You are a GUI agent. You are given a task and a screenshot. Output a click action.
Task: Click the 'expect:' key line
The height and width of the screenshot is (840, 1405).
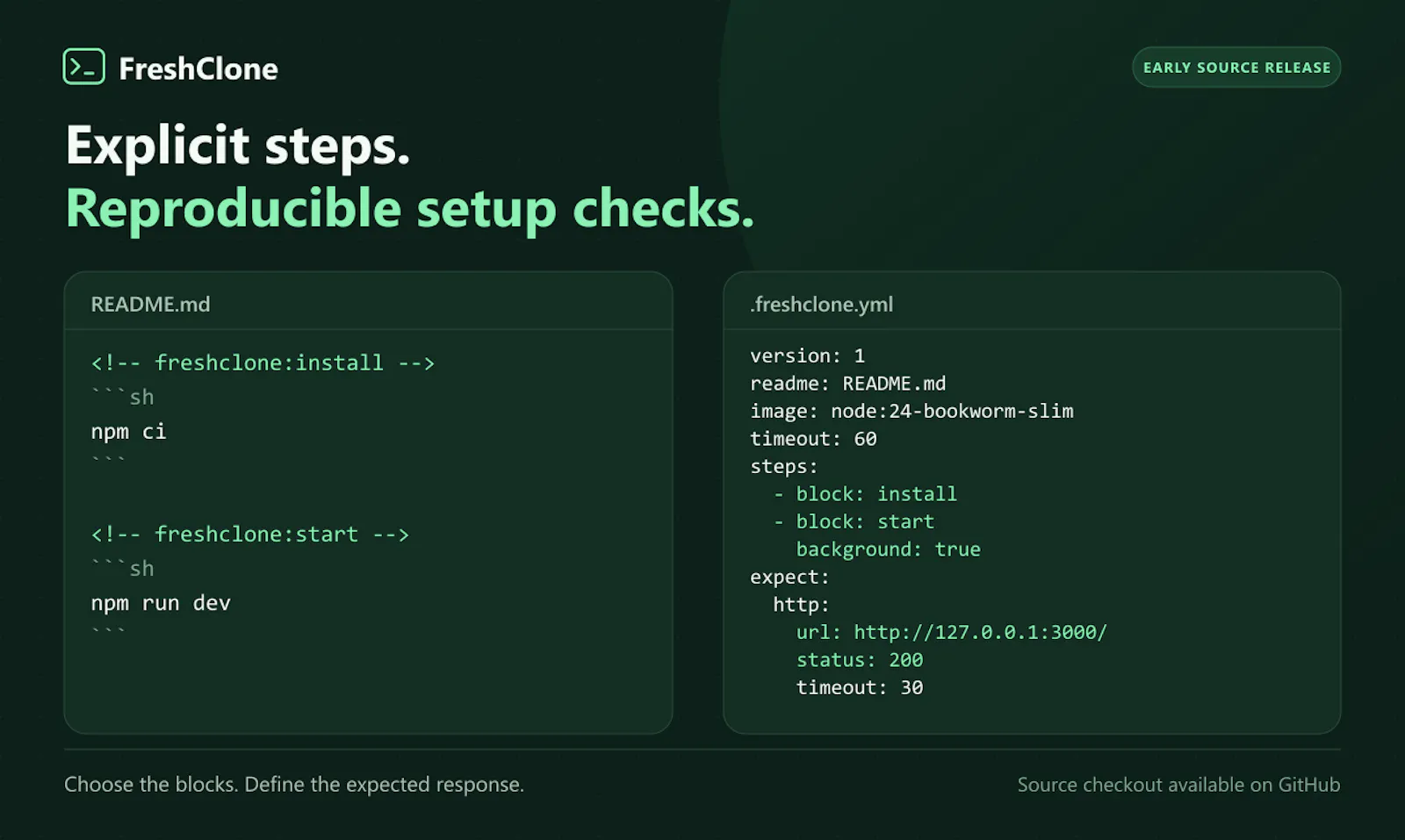[789, 577]
